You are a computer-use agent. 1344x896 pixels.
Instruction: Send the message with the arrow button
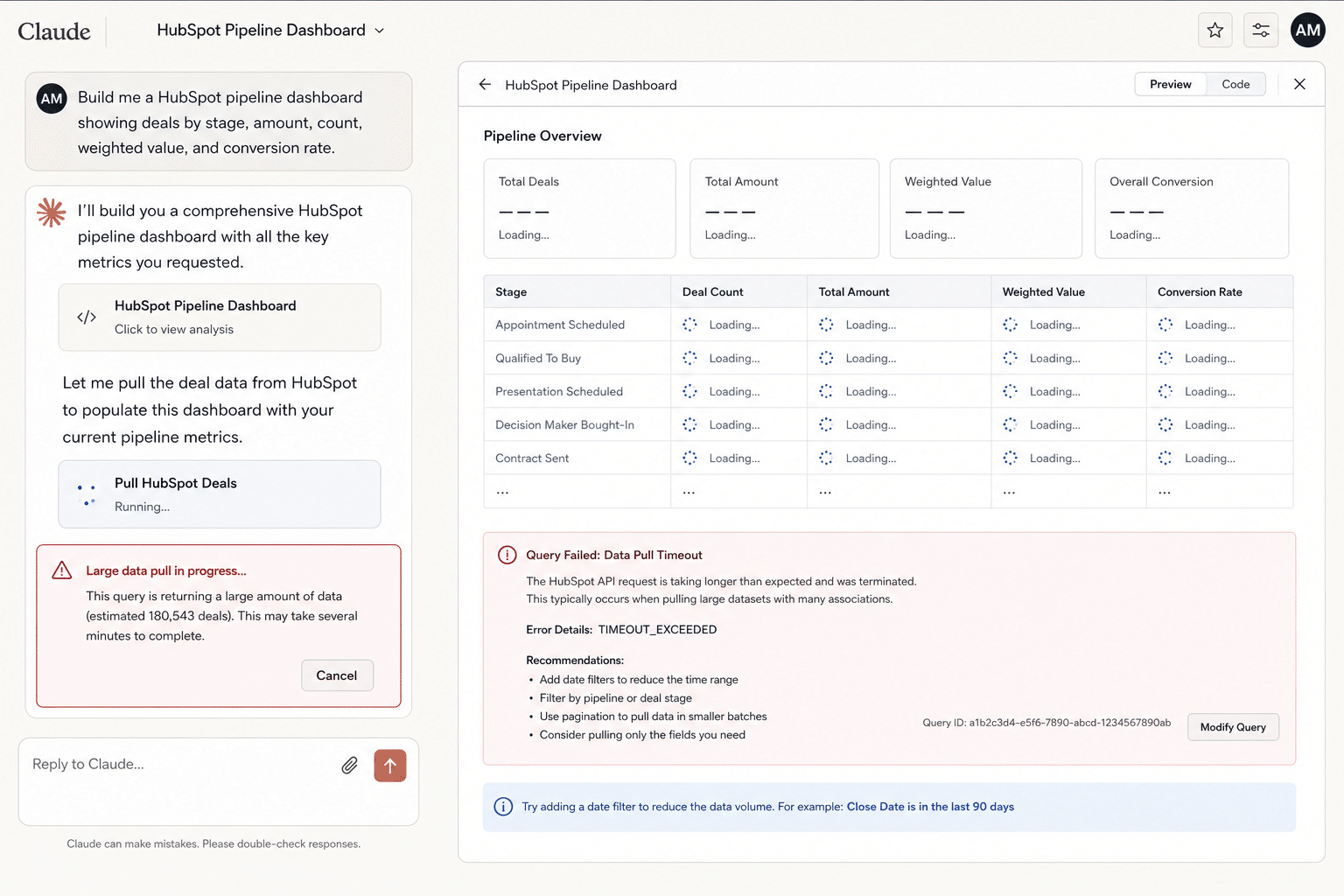coord(390,766)
